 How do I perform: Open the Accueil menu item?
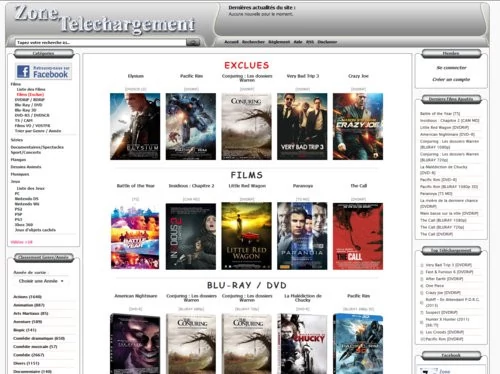pos(231,42)
